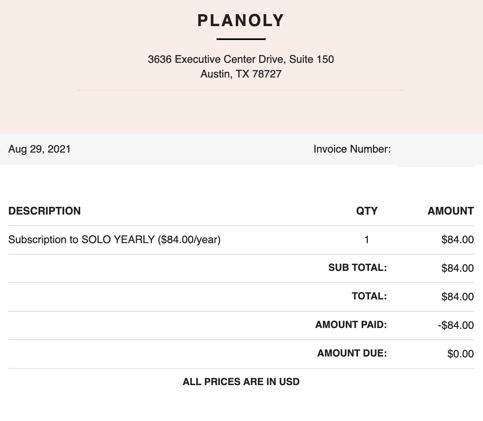Image resolution: width=483 pixels, height=421 pixels.
Task: Click the TOTAL label
Action: pos(369,296)
